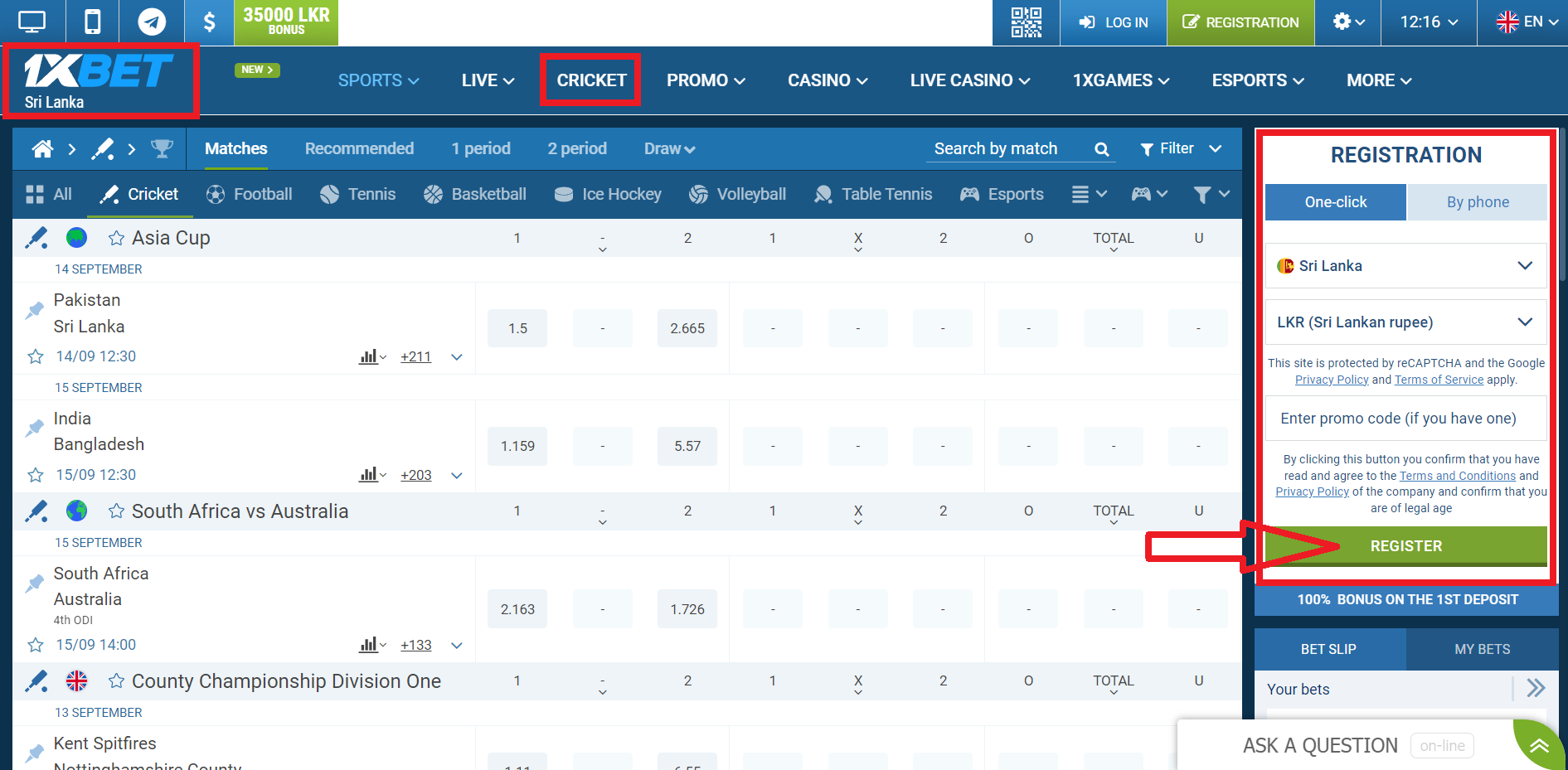Click the NEW badge next to logo
Screen dimensions: 1568x770
coord(257,70)
